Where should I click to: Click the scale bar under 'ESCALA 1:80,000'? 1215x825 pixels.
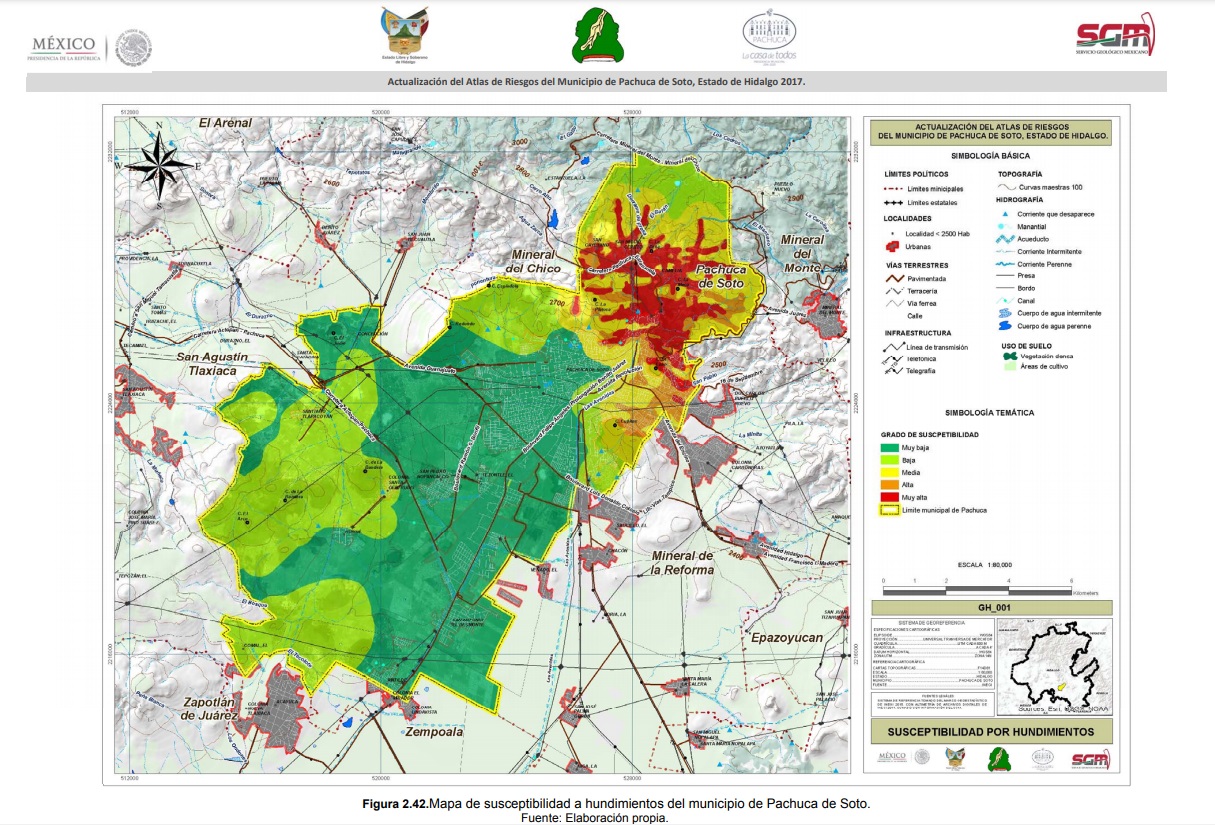(975, 592)
